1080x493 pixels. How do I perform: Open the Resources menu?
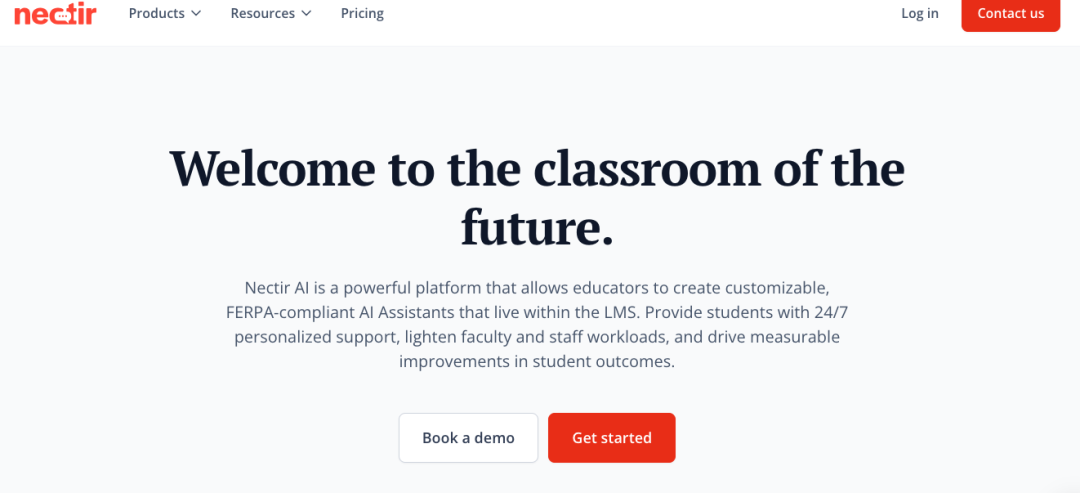pyautogui.click(x=262, y=13)
